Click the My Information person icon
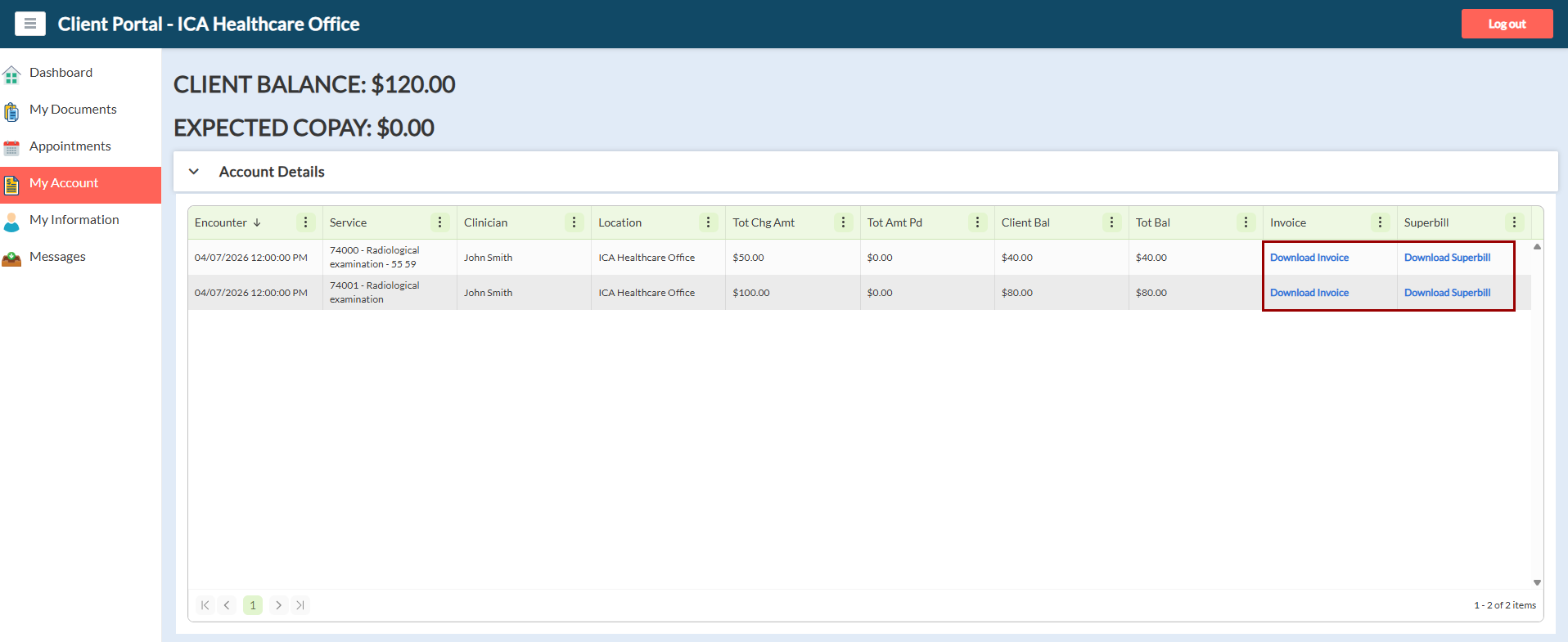The width and height of the screenshot is (1568, 642). click(11, 222)
